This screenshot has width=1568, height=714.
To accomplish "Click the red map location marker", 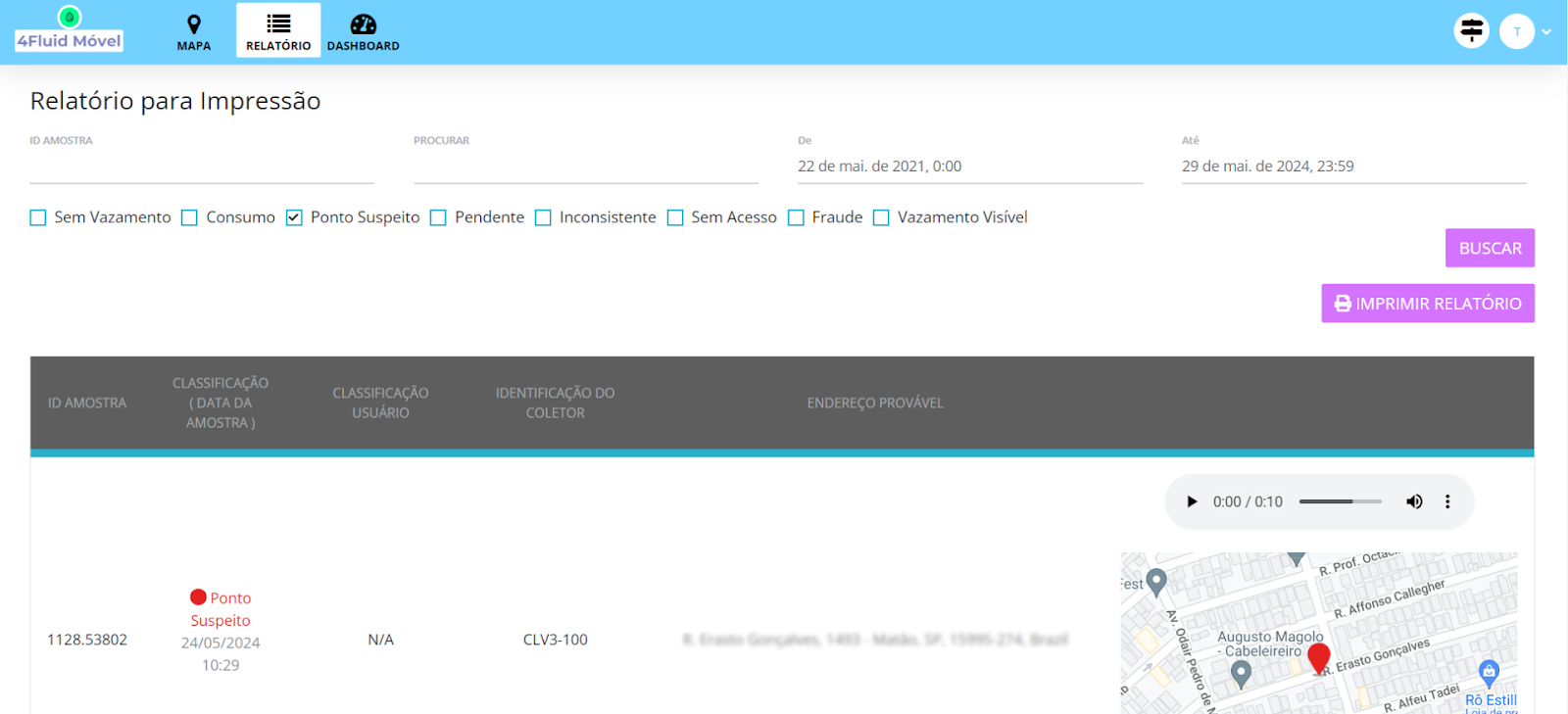I will point(1319,658).
